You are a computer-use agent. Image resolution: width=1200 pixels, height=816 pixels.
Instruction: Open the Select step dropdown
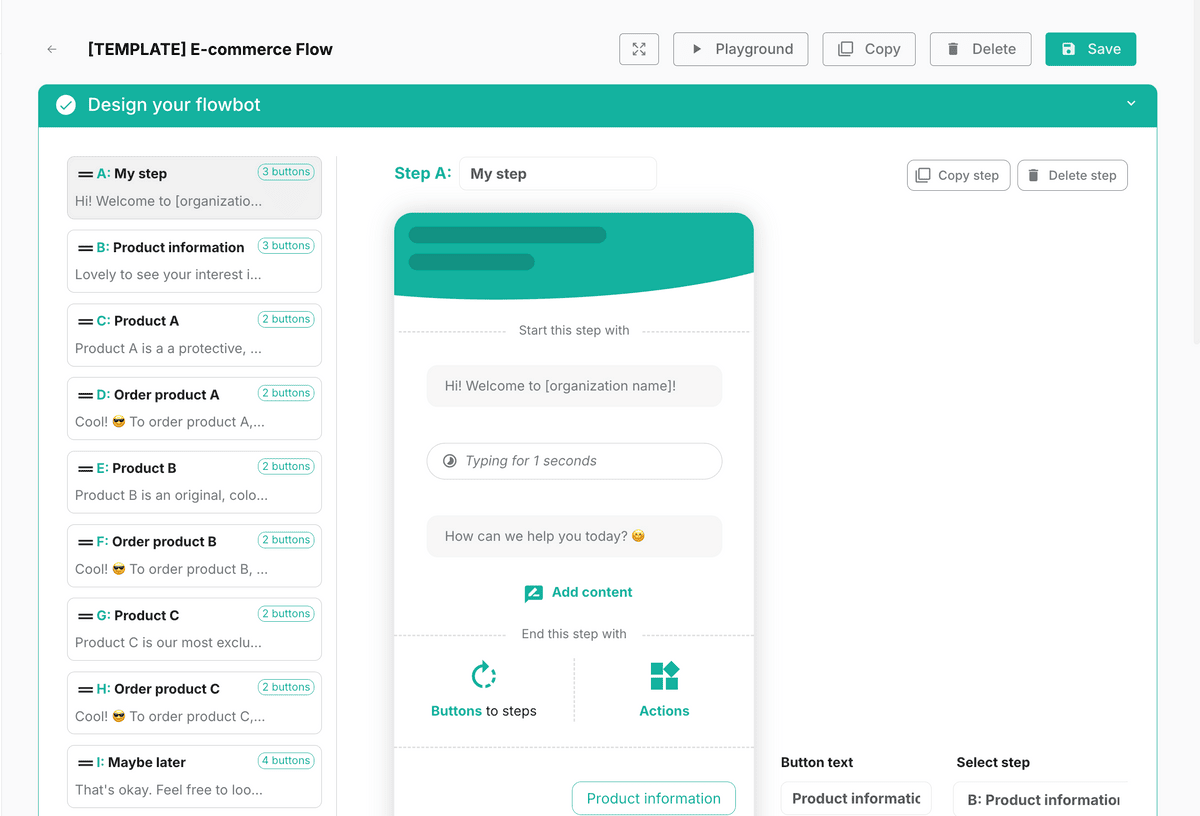[1041, 799]
